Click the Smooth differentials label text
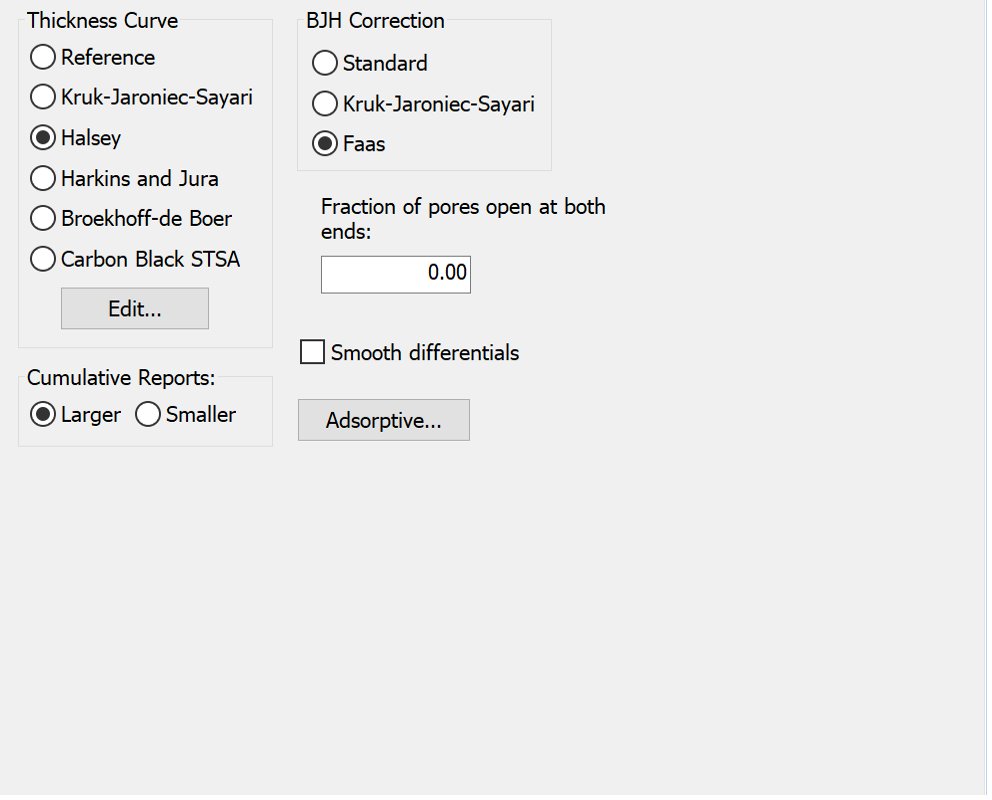992x800 pixels. 425,353
